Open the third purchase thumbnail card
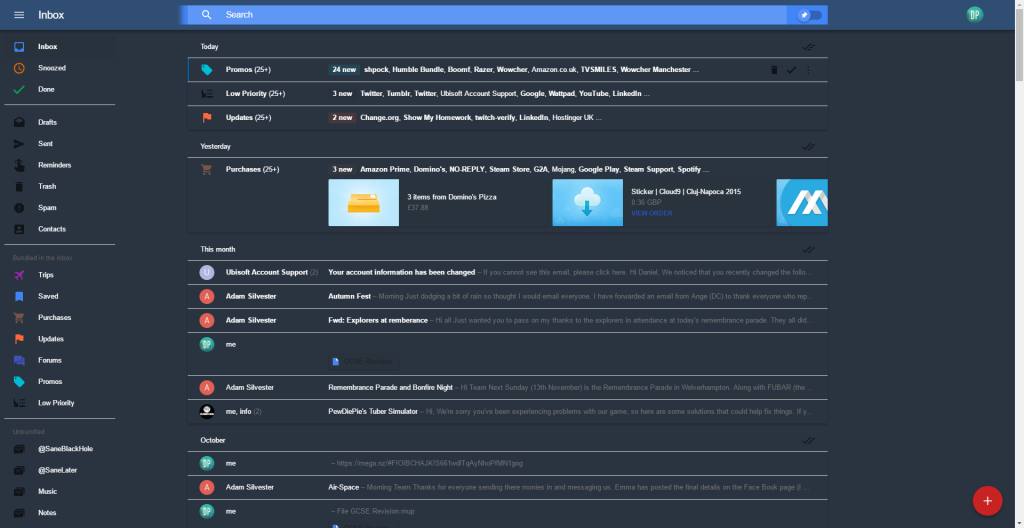The image size is (1024, 528). coord(802,203)
